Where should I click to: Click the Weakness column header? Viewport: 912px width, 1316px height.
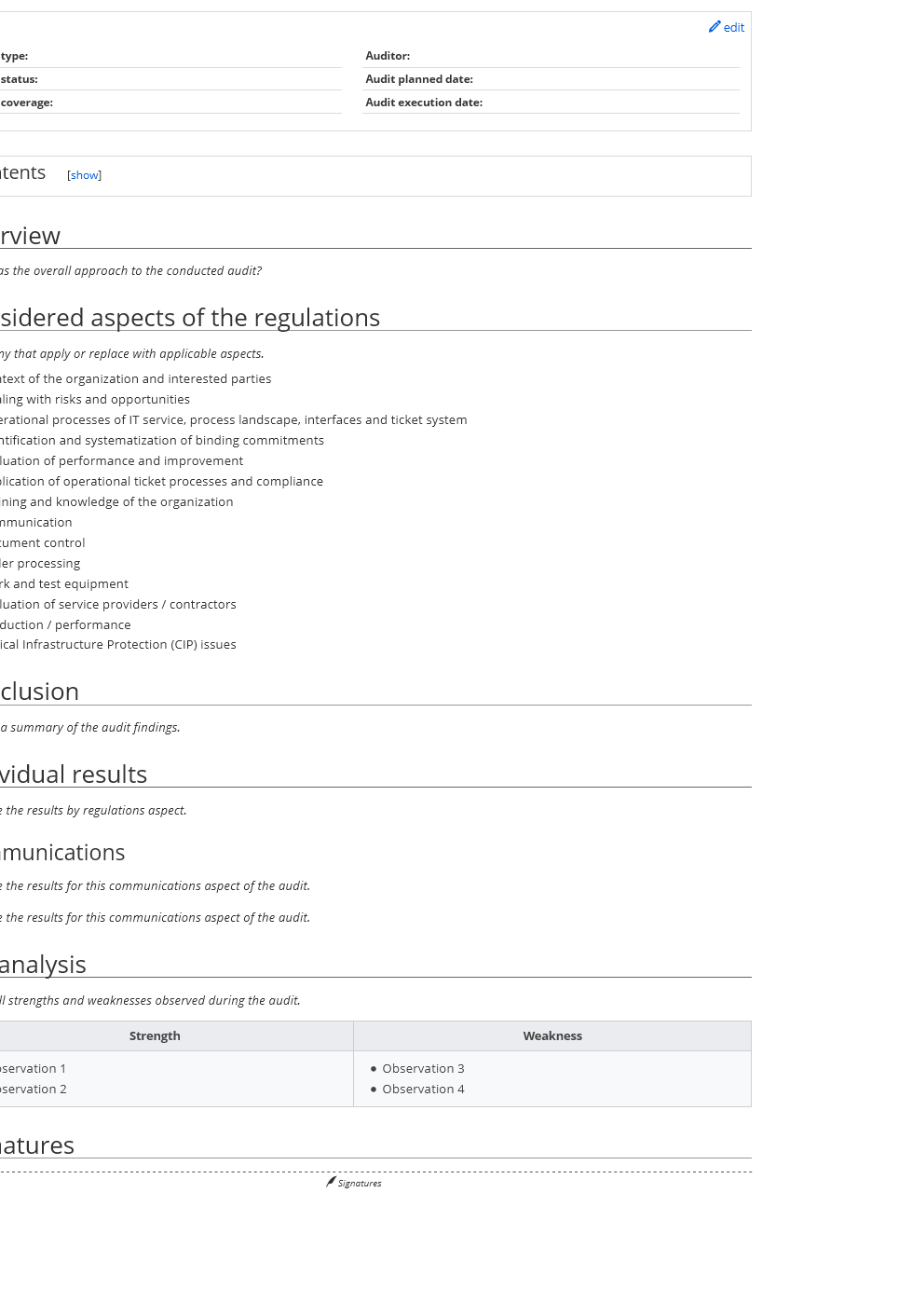click(552, 1035)
